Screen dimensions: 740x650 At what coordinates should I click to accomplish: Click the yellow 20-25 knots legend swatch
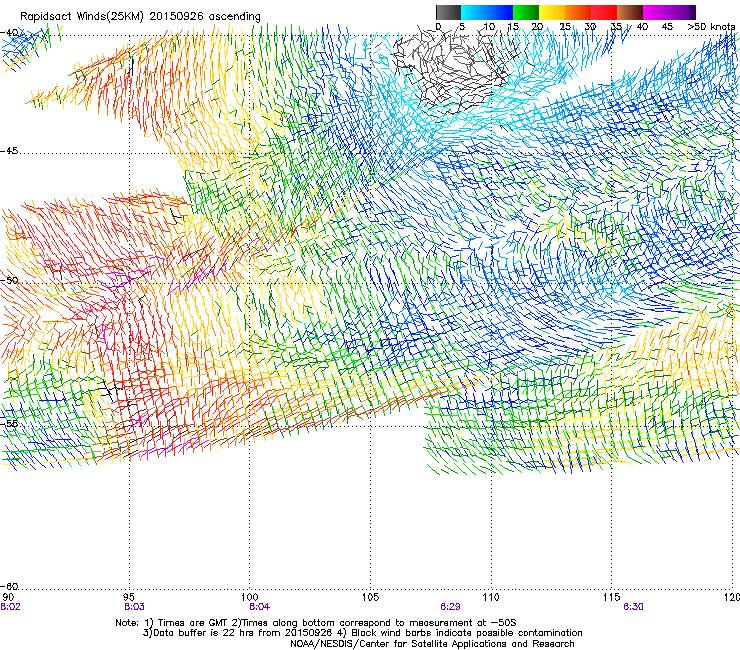(552, 12)
